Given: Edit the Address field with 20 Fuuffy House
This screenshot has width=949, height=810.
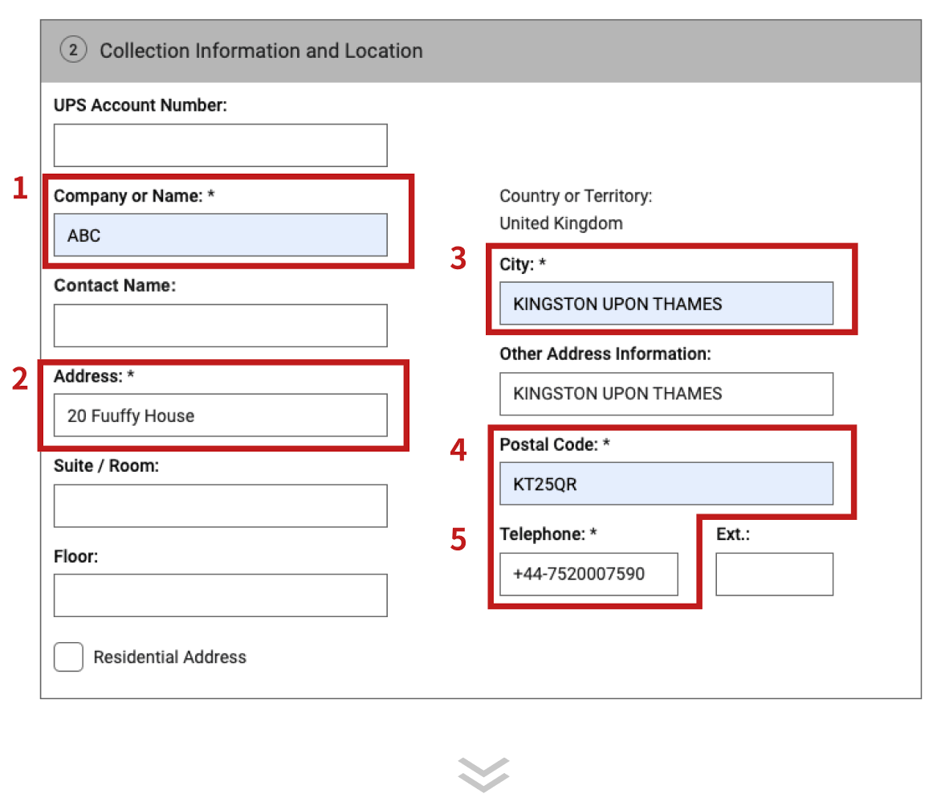Looking at the screenshot, I should (220, 415).
